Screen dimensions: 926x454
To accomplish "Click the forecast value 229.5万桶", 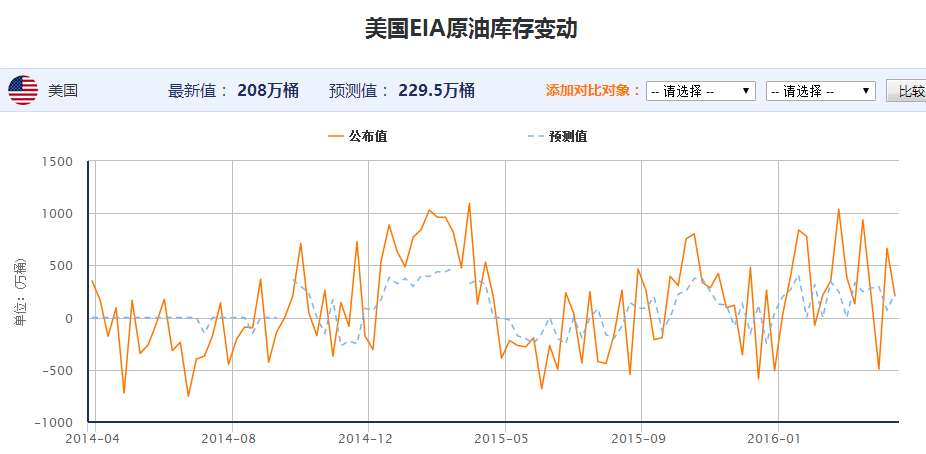I will (x=436, y=91).
